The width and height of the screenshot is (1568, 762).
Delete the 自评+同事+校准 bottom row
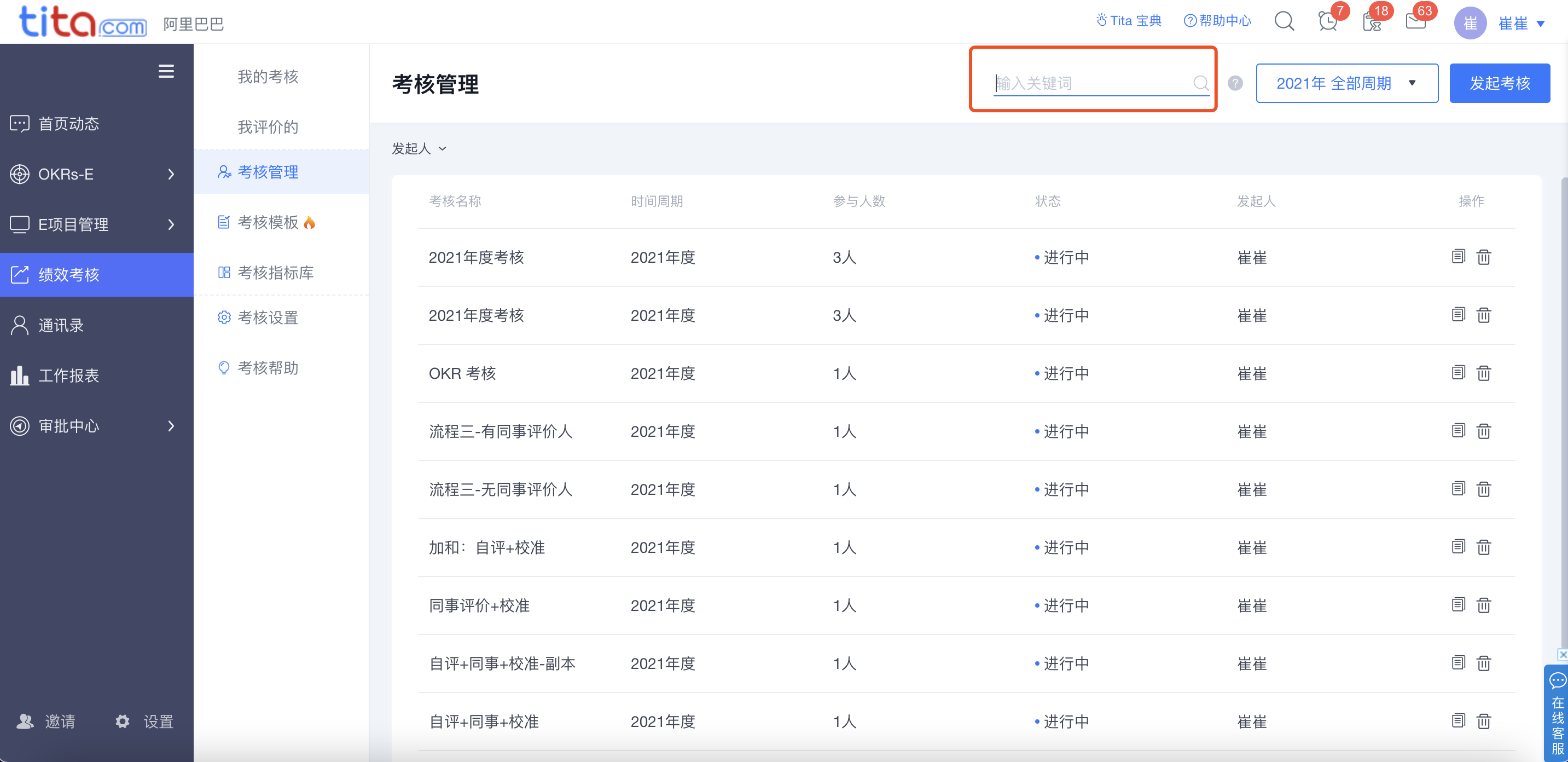click(1483, 721)
